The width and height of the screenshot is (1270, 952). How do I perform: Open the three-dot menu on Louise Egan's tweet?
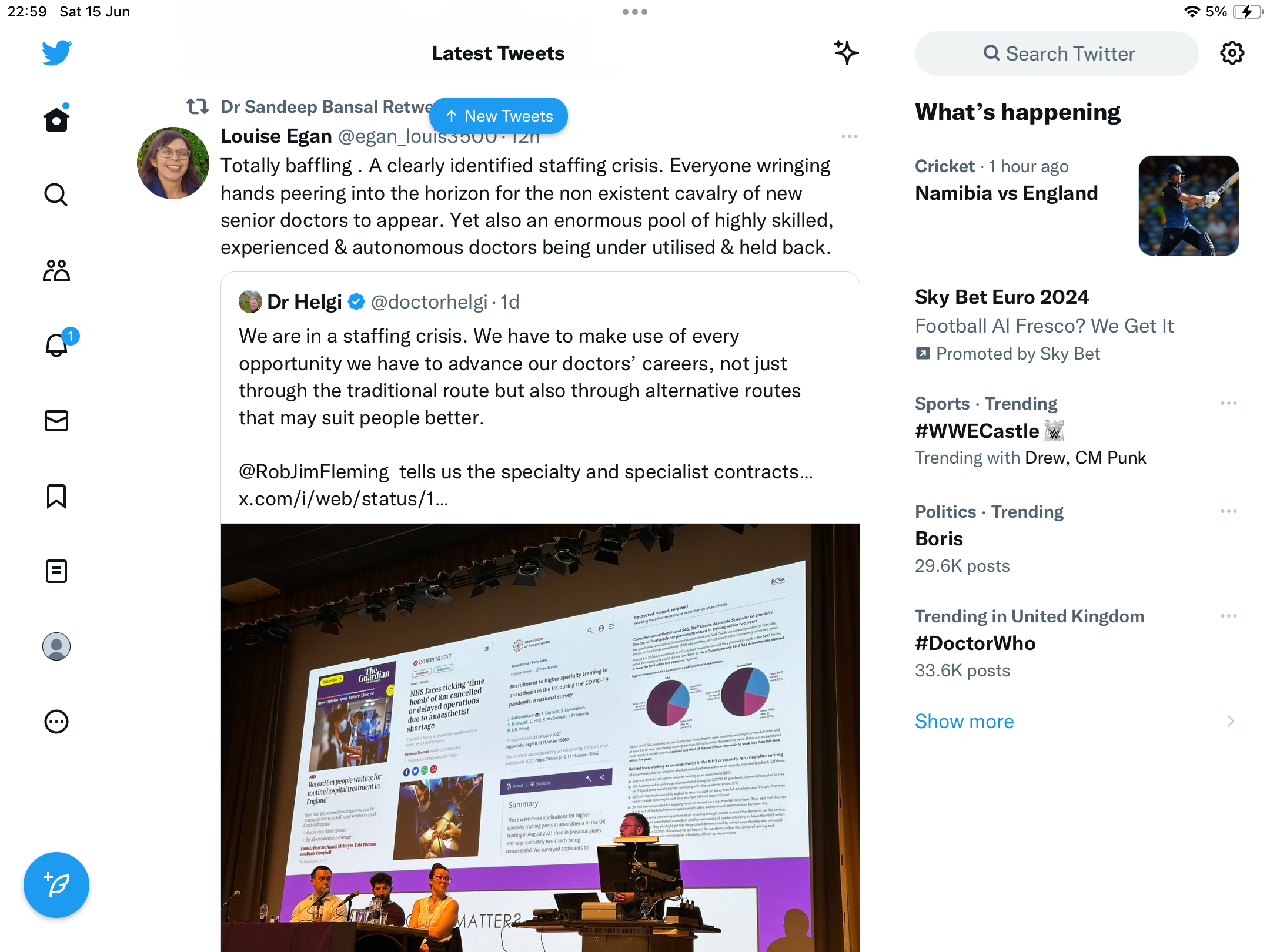coord(850,136)
